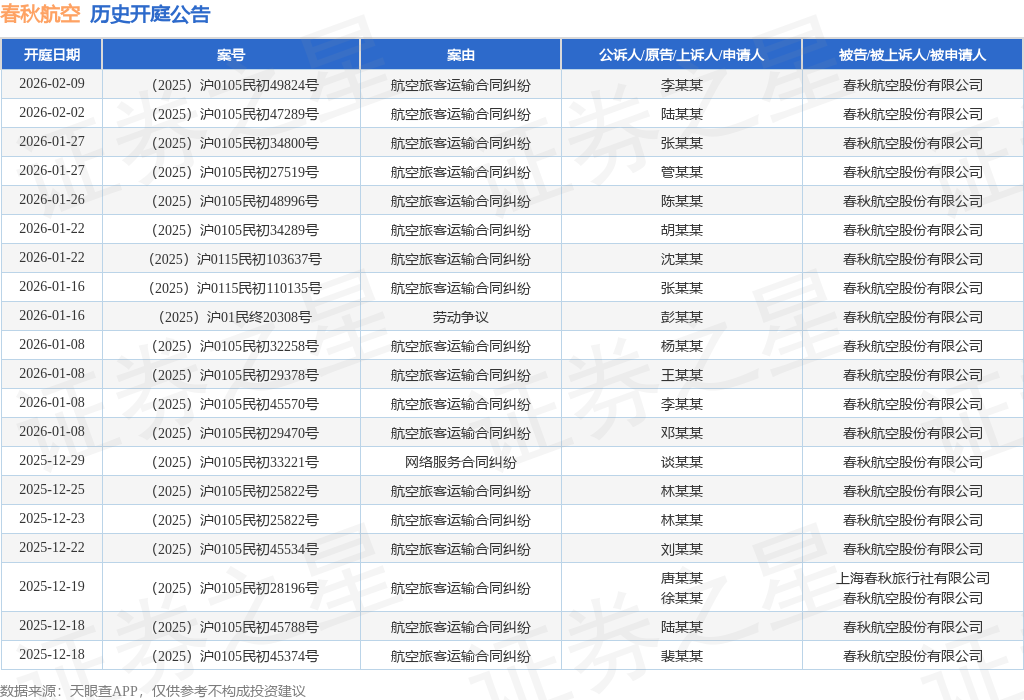Screen dimensions: 1024x700
Task: Select plaintiff 胡某某
Action: coord(681,230)
